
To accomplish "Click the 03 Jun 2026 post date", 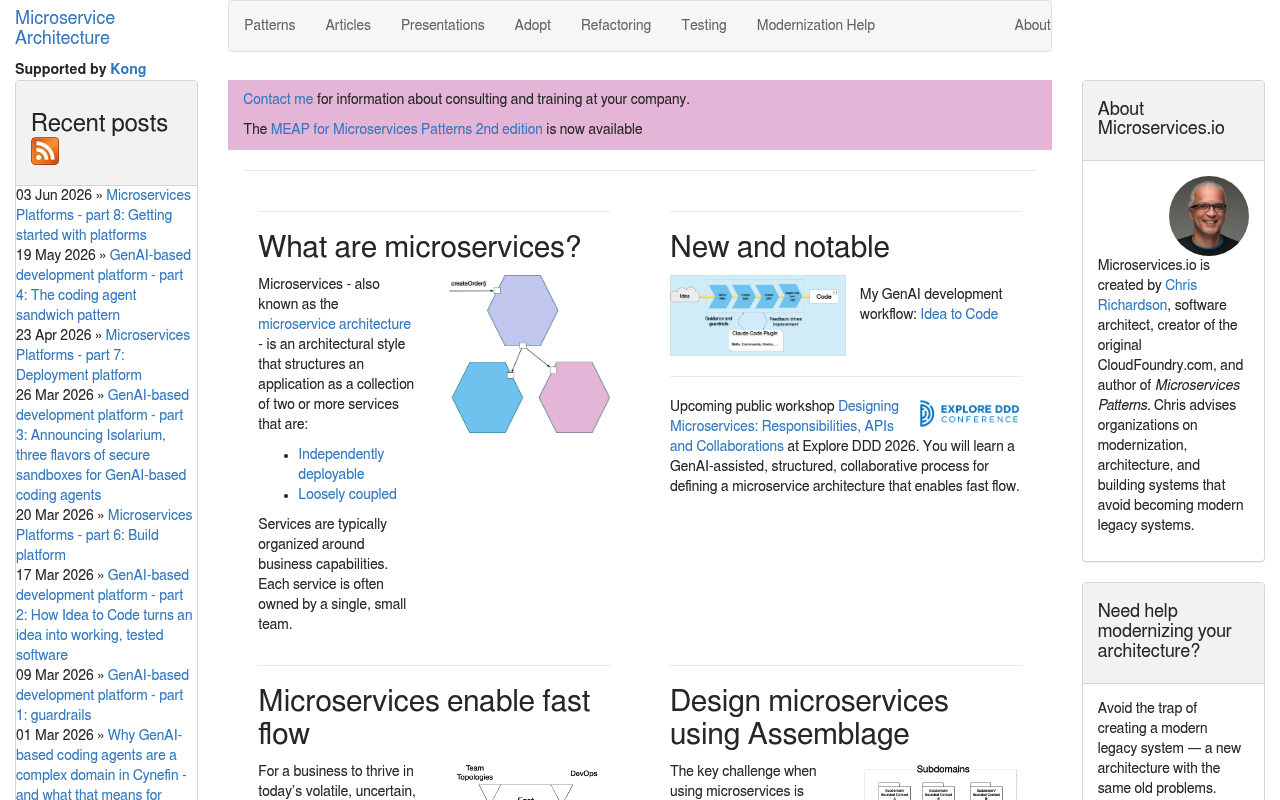I will (54, 195).
